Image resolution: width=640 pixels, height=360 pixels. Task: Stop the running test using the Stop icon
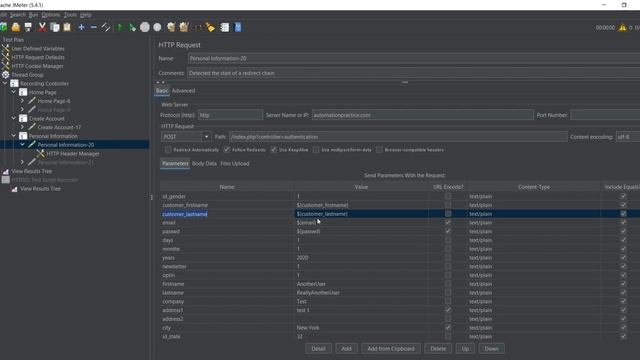pyautogui.click(x=145, y=27)
